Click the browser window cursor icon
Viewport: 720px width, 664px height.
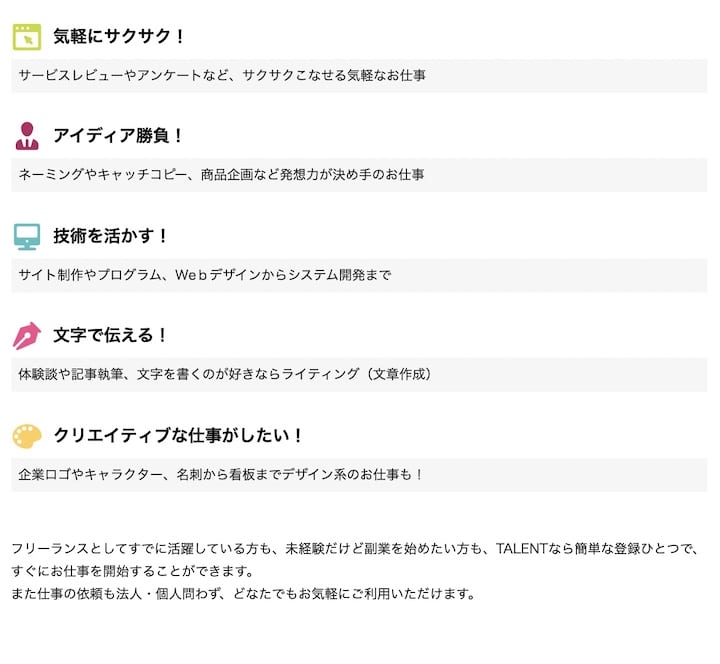tap(27, 37)
